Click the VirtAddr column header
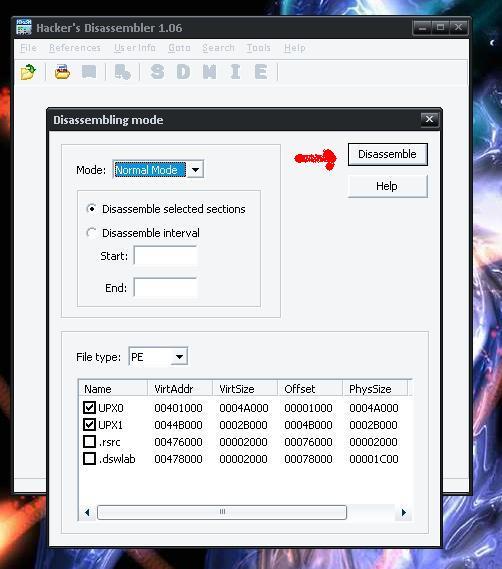Screen dimensions: 502x569 pyautogui.click(x=180, y=389)
